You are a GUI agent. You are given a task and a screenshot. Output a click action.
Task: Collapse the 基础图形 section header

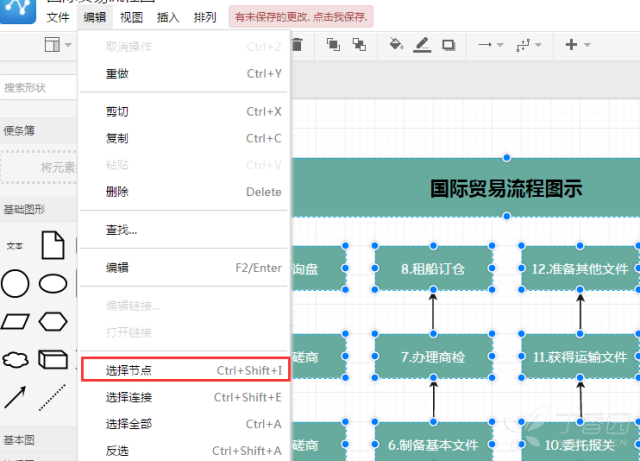pyautogui.click(x=38, y=209)
